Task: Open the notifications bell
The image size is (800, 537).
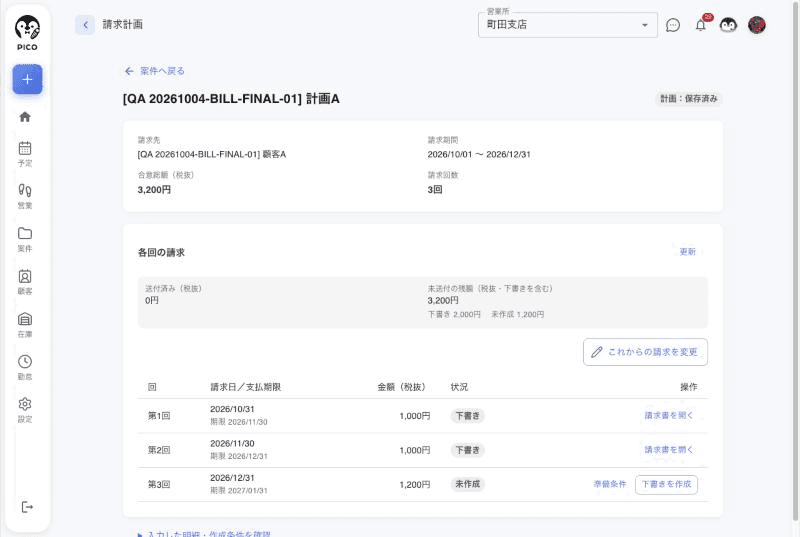Action: tap(701, 25)
